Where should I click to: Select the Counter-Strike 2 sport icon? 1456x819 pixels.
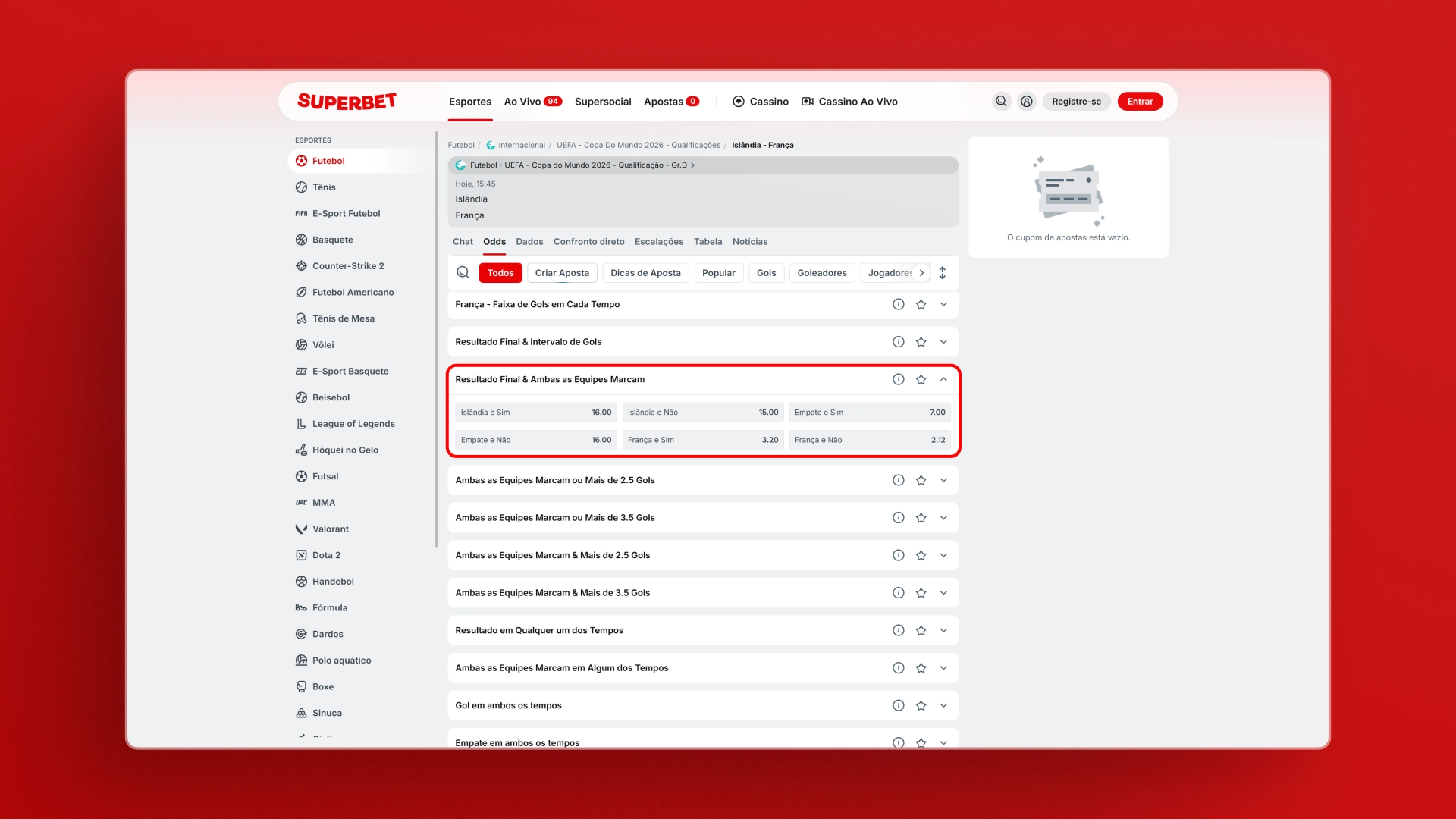(301, 266)
